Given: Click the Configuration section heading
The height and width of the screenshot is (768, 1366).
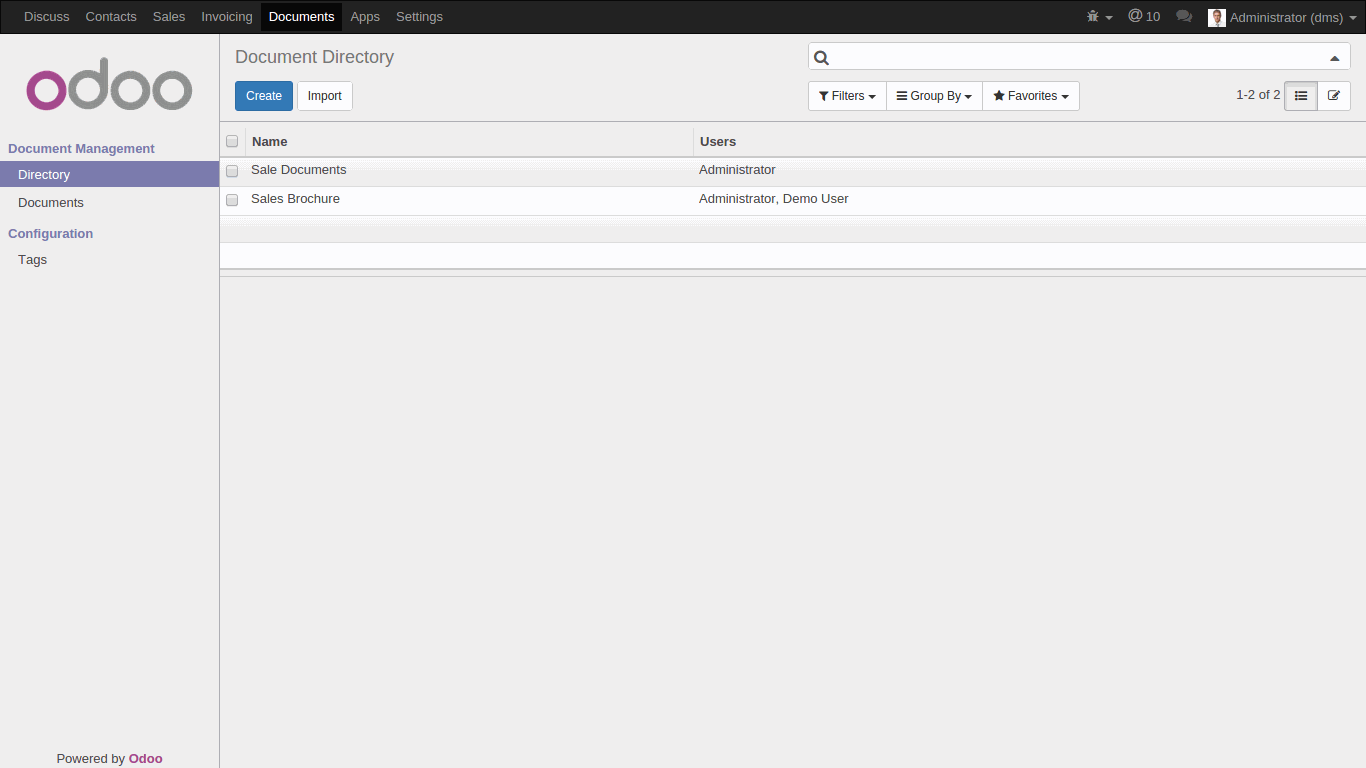Looking at the screenshot, I should click(x=50, y=233).
